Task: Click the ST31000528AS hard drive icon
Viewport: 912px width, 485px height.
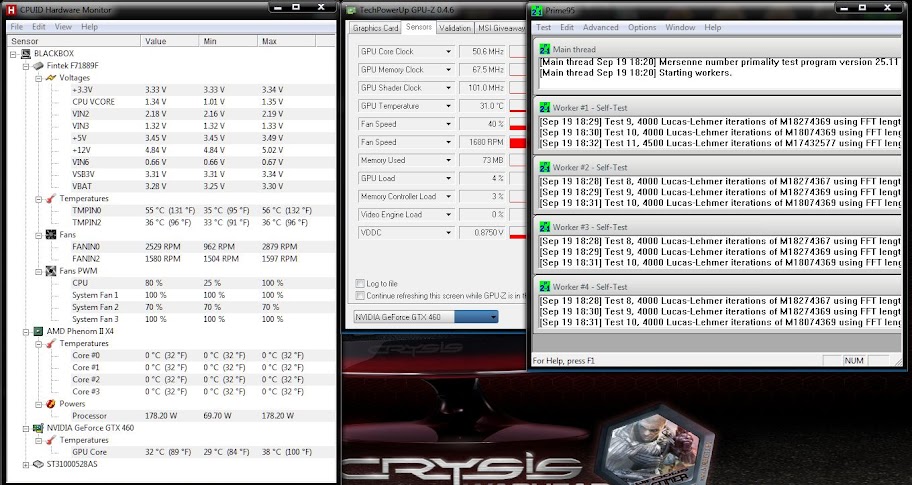Action: click(37, 465)
